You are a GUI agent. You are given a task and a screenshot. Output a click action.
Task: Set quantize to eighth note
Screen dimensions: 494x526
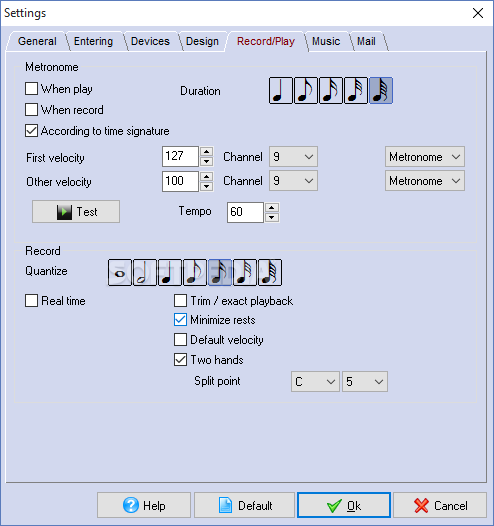(x=195, y=272)
